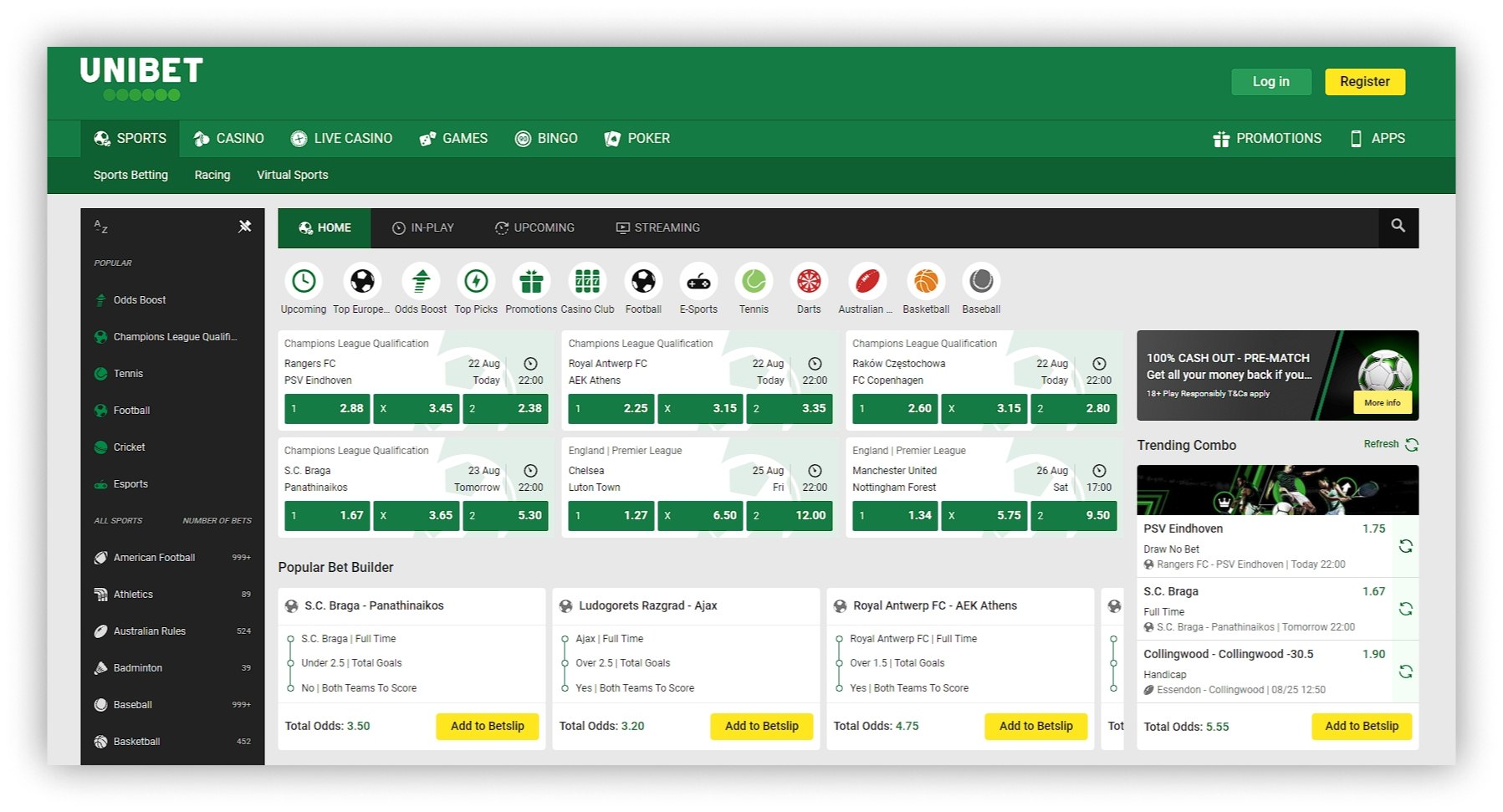Add the S.C. Braga bet builder to Betslip
The image size is (1503, 812).
[488, 726]
